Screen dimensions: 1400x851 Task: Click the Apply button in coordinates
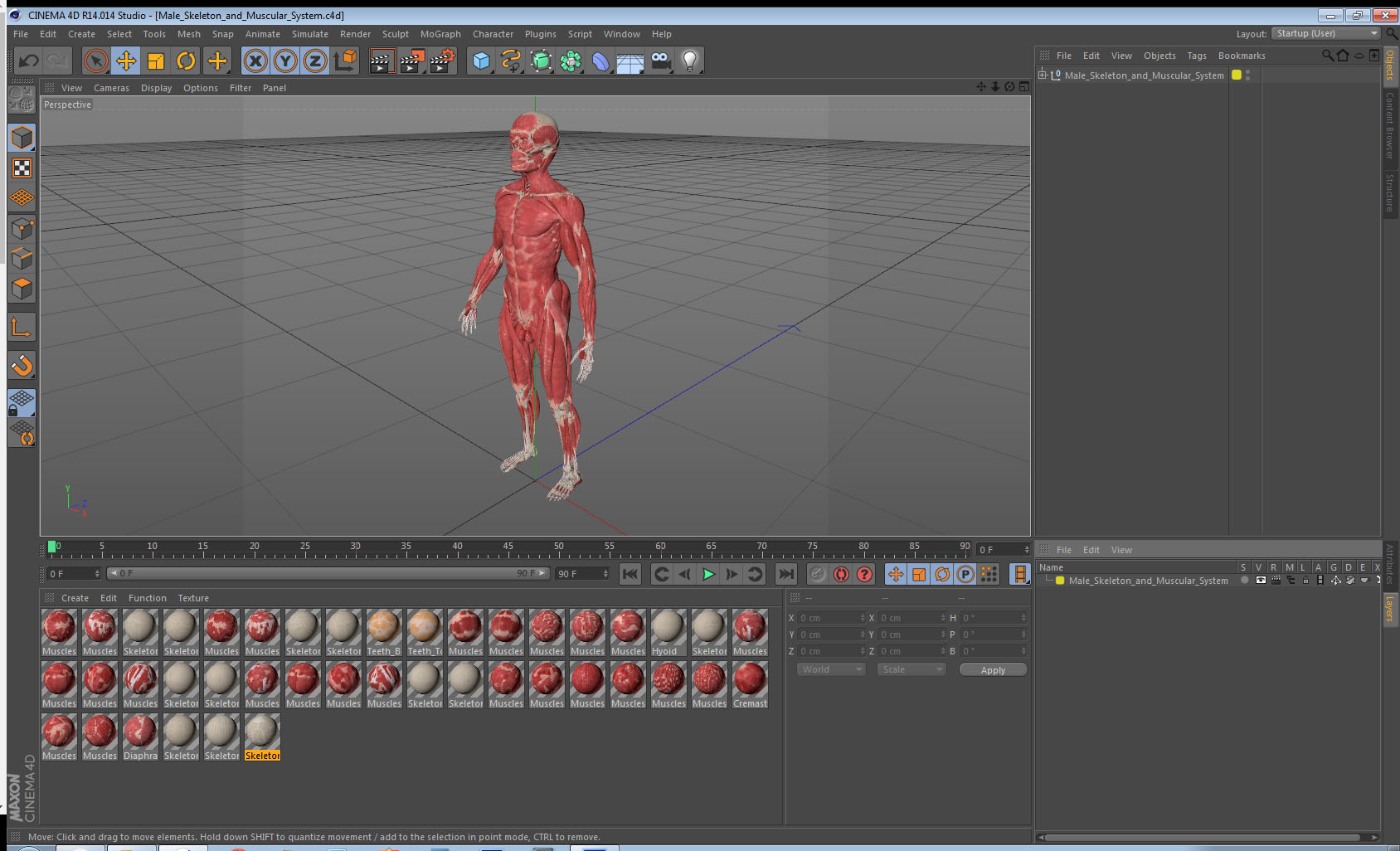click(x=993, y=669)
